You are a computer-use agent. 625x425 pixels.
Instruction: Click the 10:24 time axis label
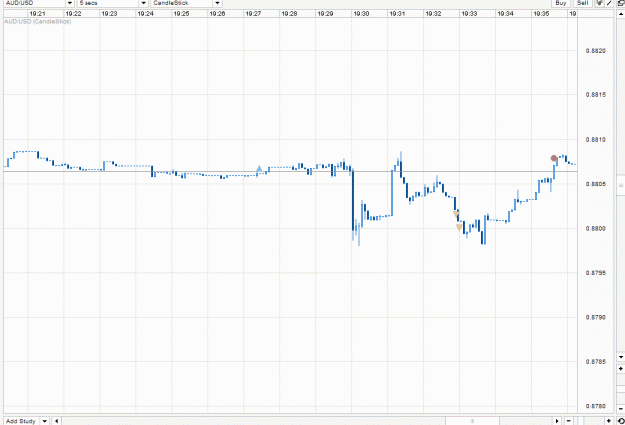point(145,14)
